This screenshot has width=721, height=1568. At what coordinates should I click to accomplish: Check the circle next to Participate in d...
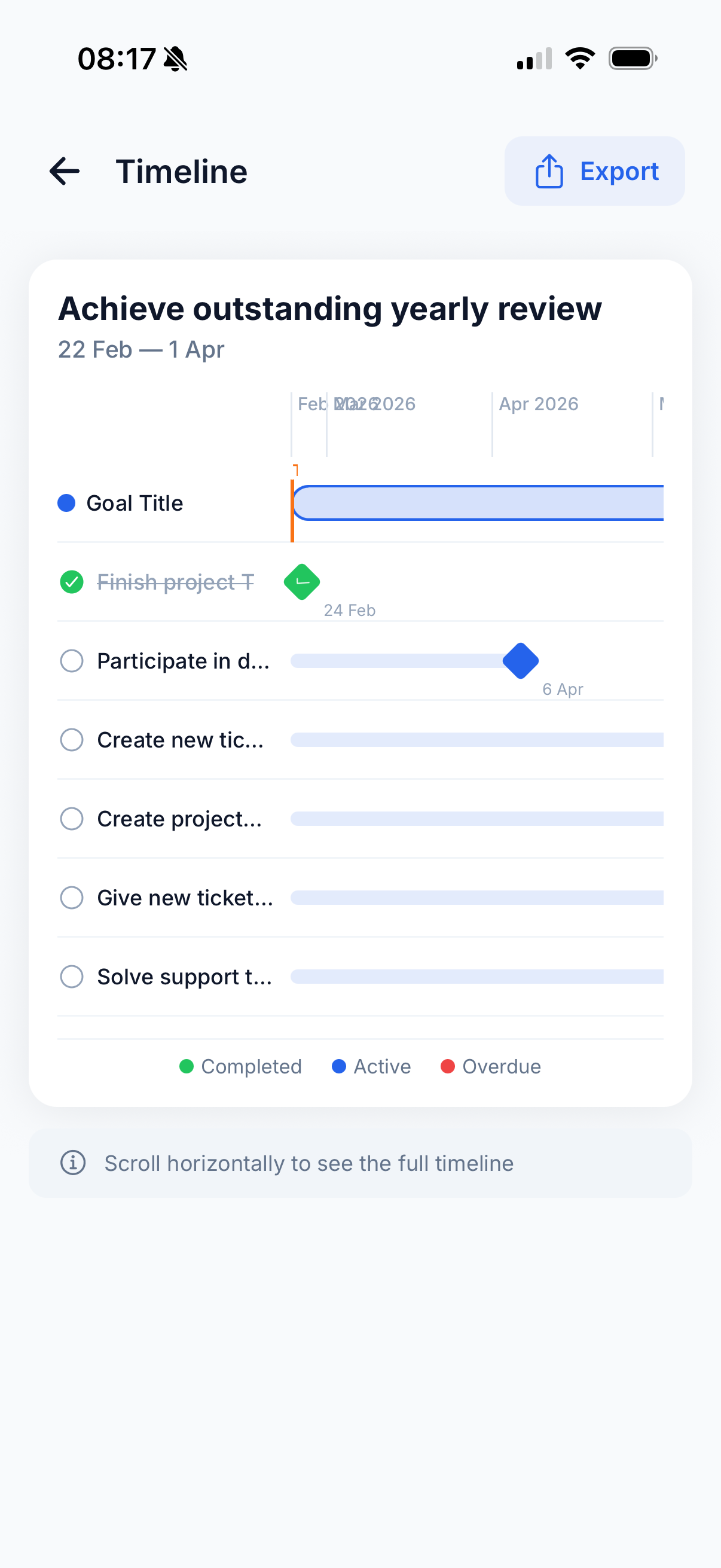(x=71, y=661)
